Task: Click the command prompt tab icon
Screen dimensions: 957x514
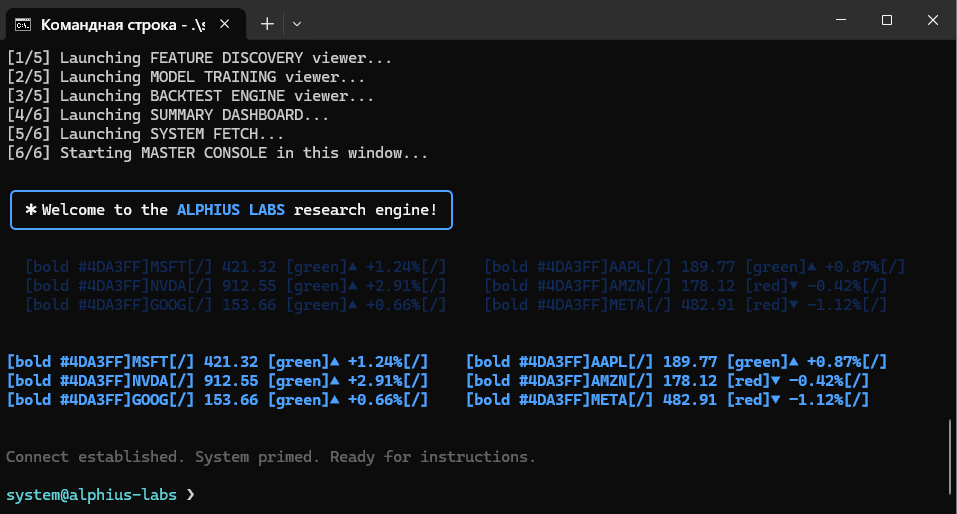Action: point(23,24)
